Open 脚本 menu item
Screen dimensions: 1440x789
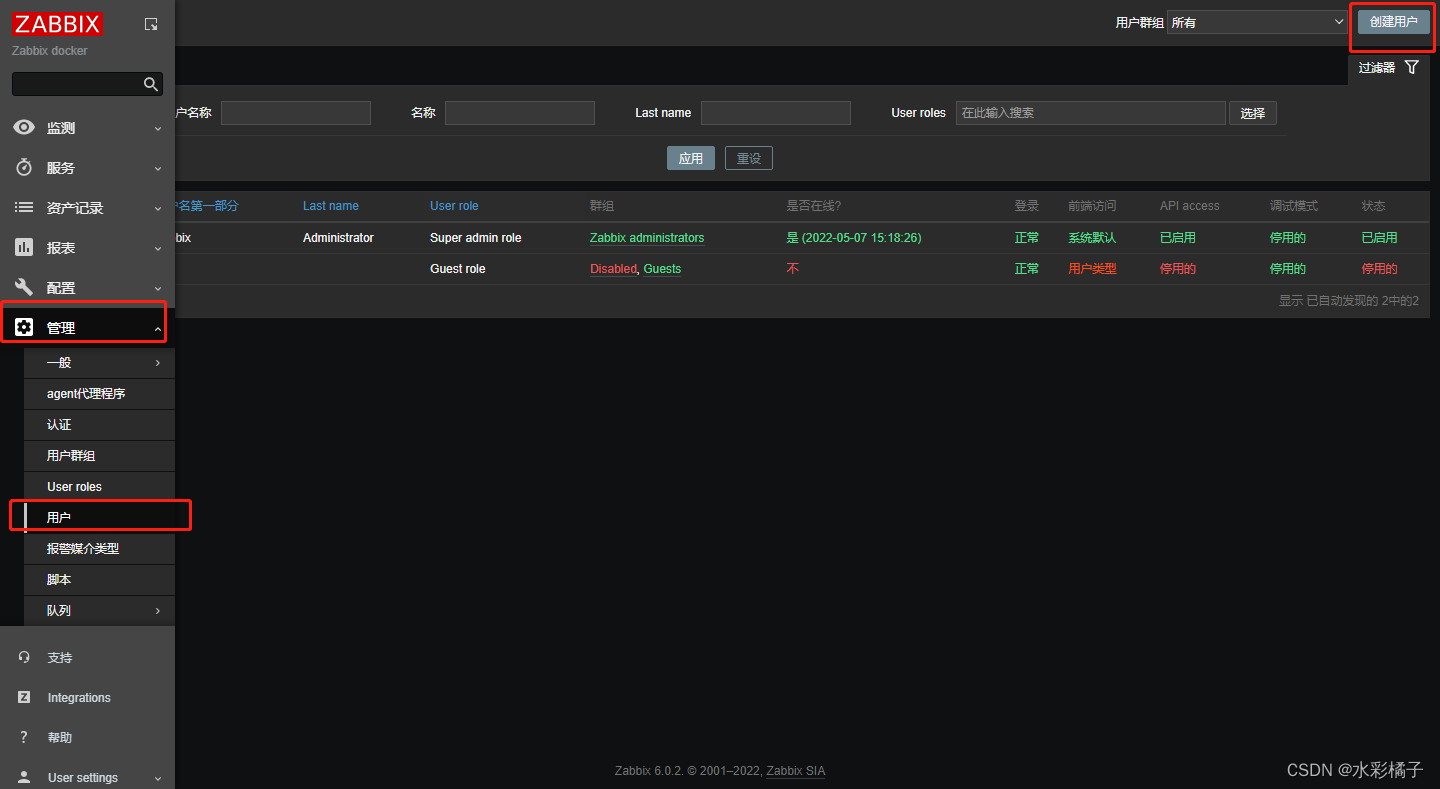[99, 580]
